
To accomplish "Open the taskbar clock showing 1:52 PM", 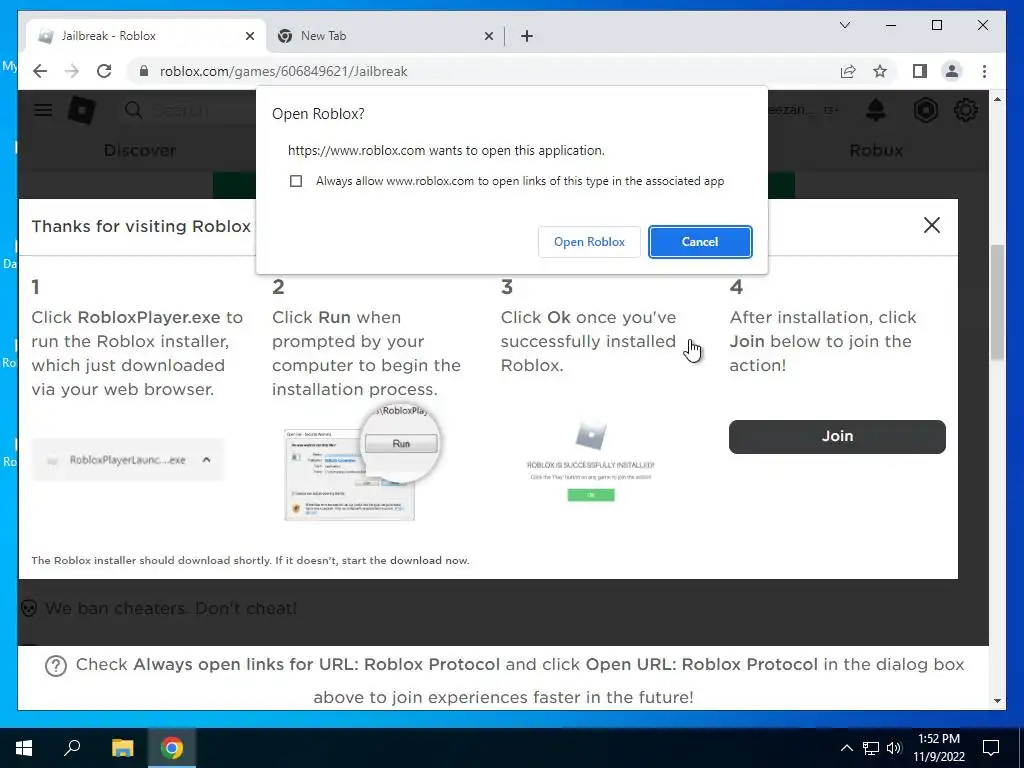I will (938, 748).
